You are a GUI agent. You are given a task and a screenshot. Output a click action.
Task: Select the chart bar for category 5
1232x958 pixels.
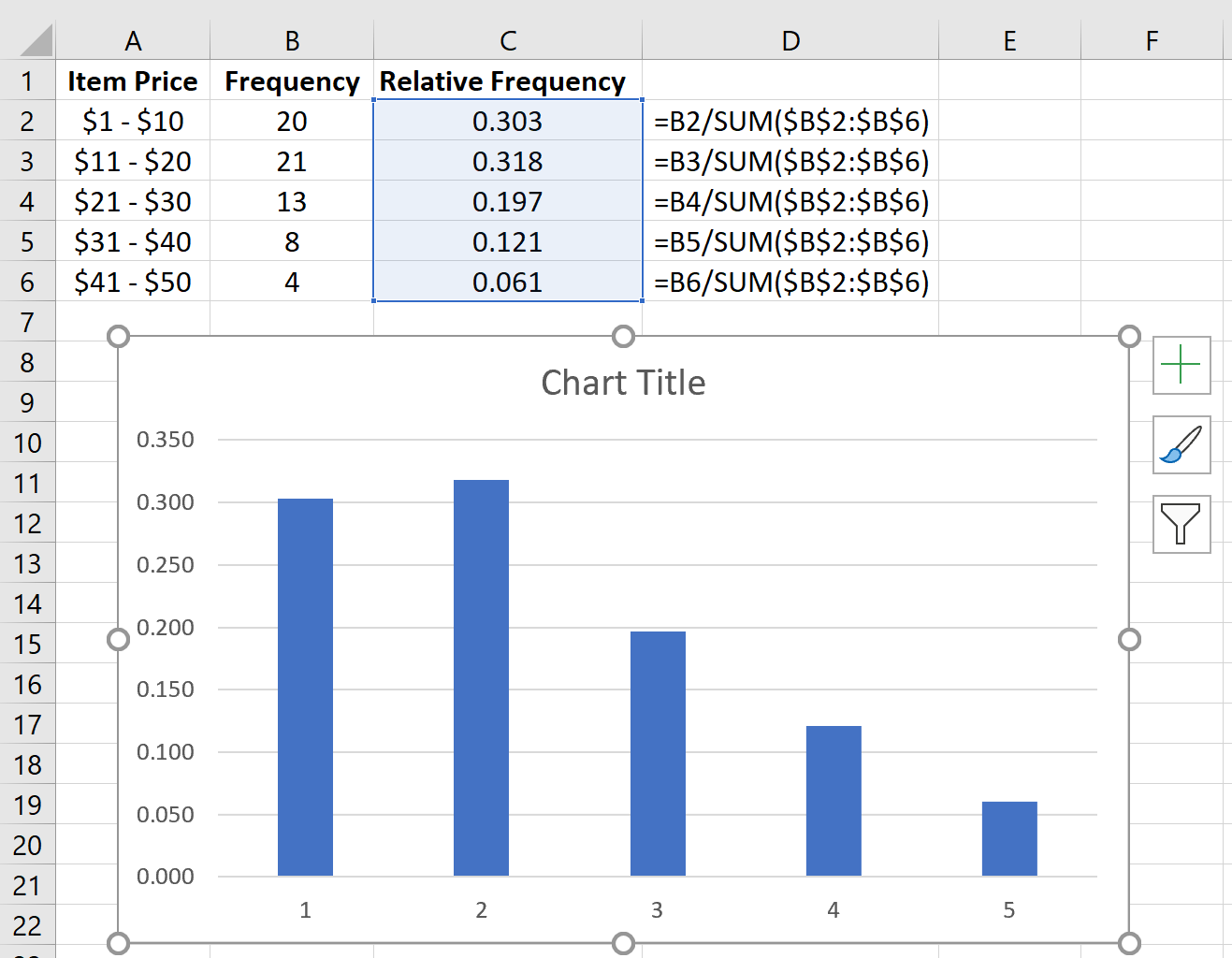[1009, 839]
